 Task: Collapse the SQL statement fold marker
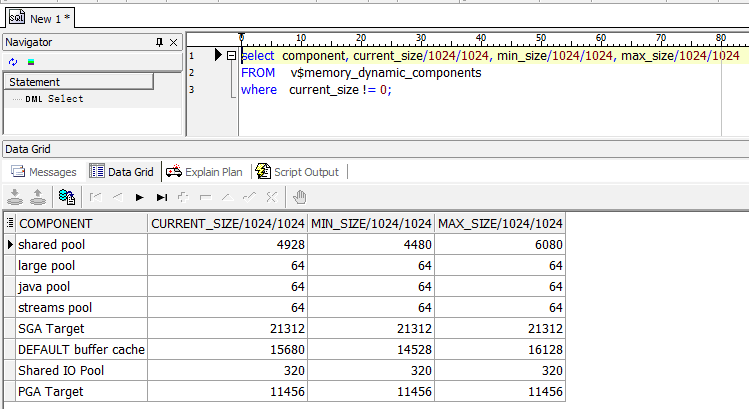[231, 56]
